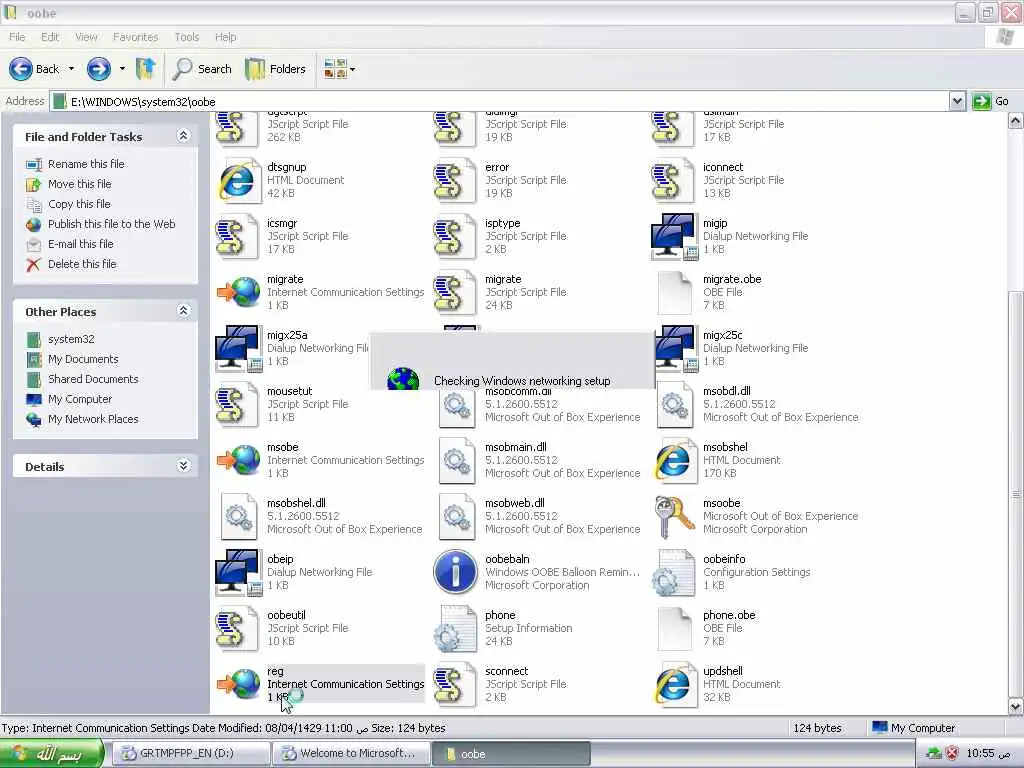Select the phone.obe file icon
Screen dimensions: 1024x768
674,629
